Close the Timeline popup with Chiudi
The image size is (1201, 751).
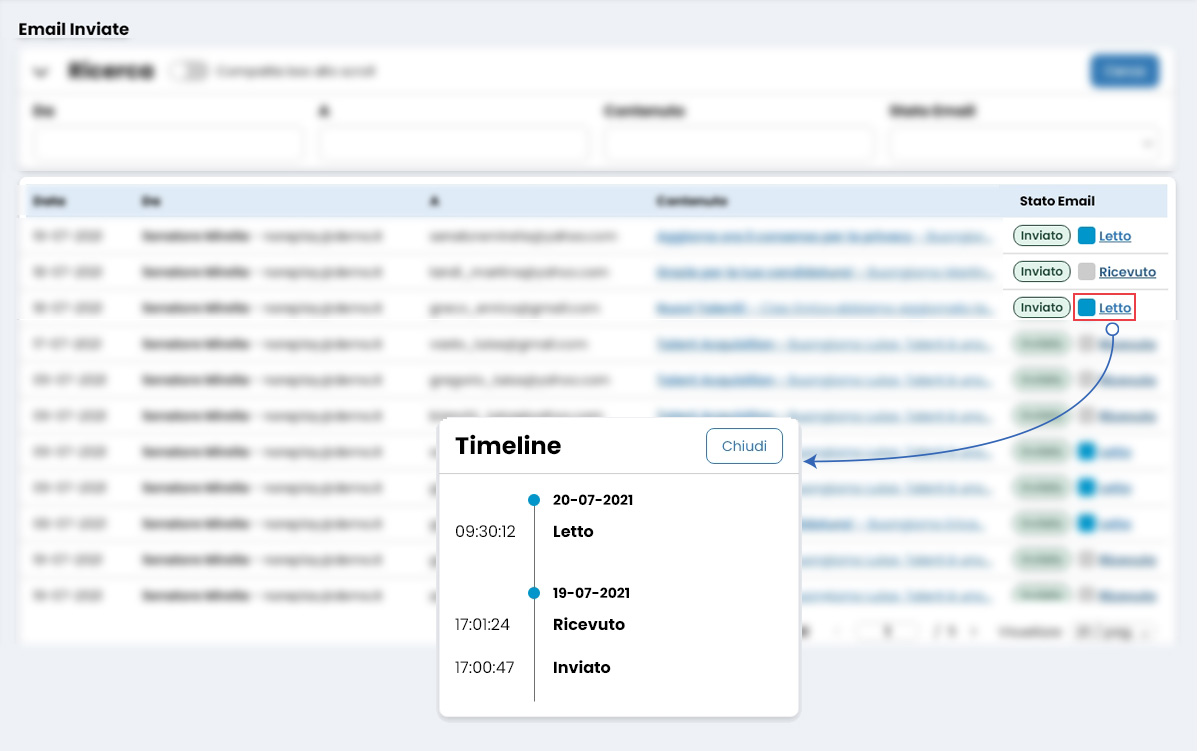(744, 446)
